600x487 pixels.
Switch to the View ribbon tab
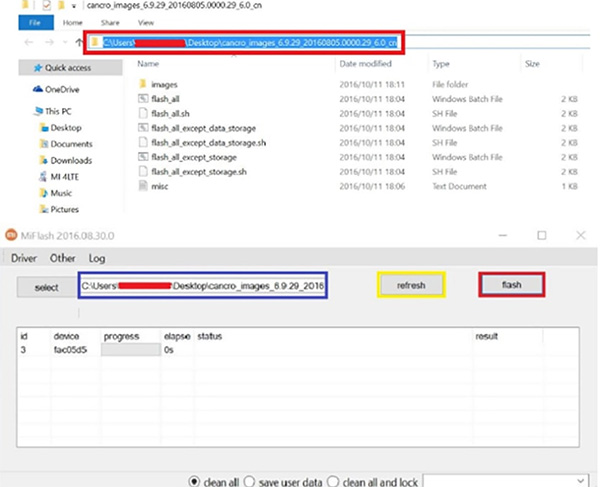tap(145, 20)
